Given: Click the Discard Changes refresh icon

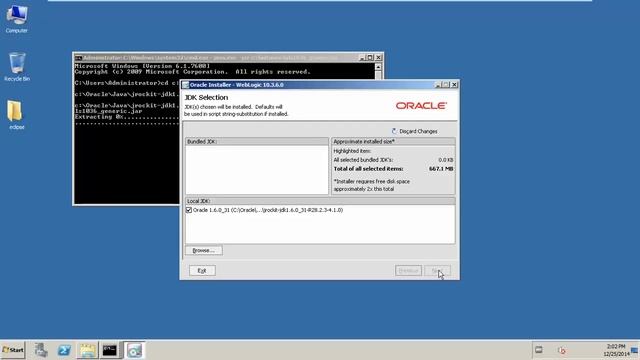Looking at the screenshot, I should coord(394,131).
